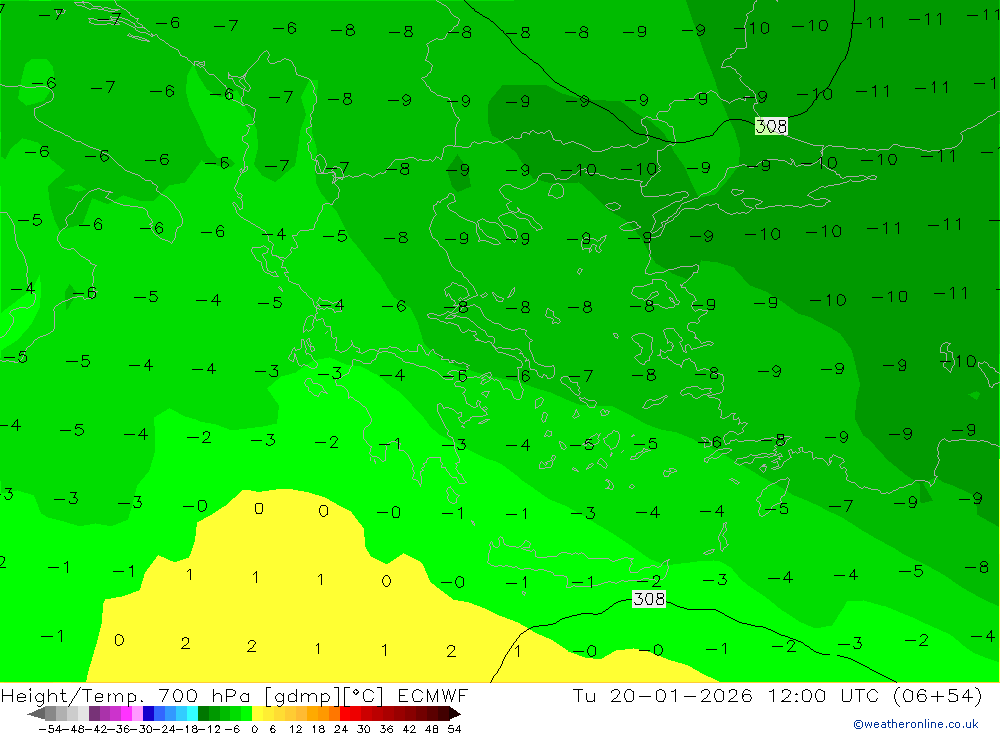1000x733 pixels.
Task: Click the 12:00 UTC time text
Action: (824, 695)
